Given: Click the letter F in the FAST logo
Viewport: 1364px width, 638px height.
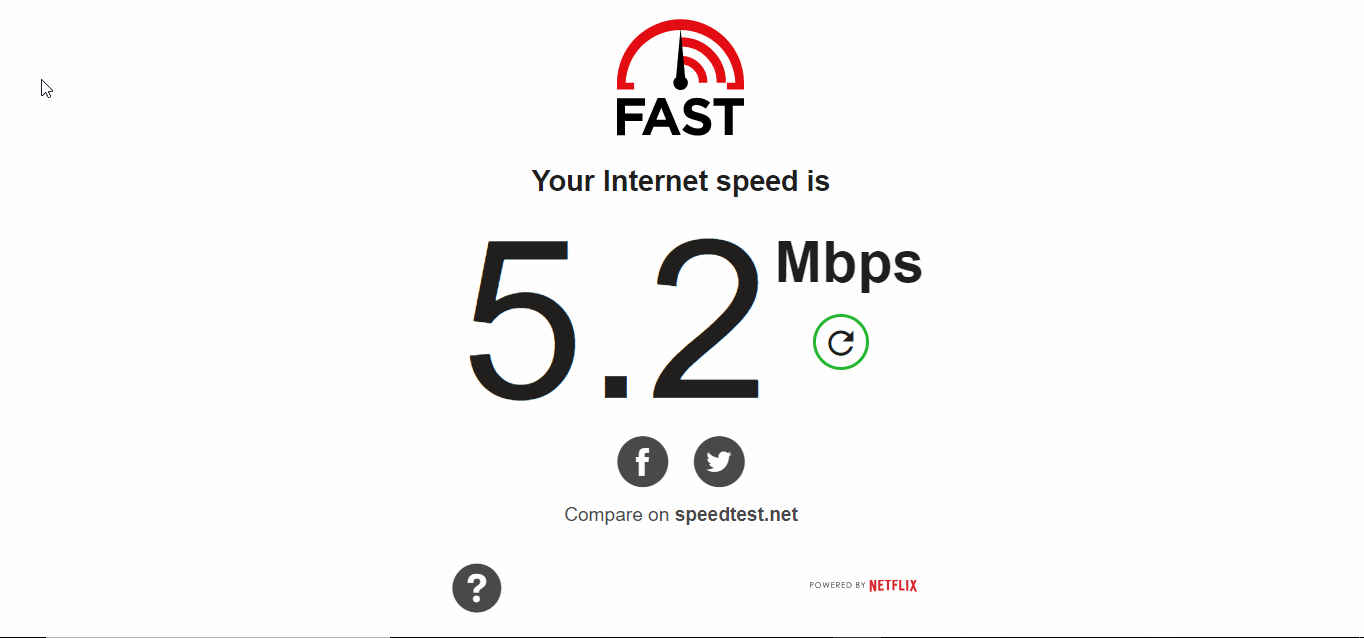Looking at the screenshot, I should 631,116.
